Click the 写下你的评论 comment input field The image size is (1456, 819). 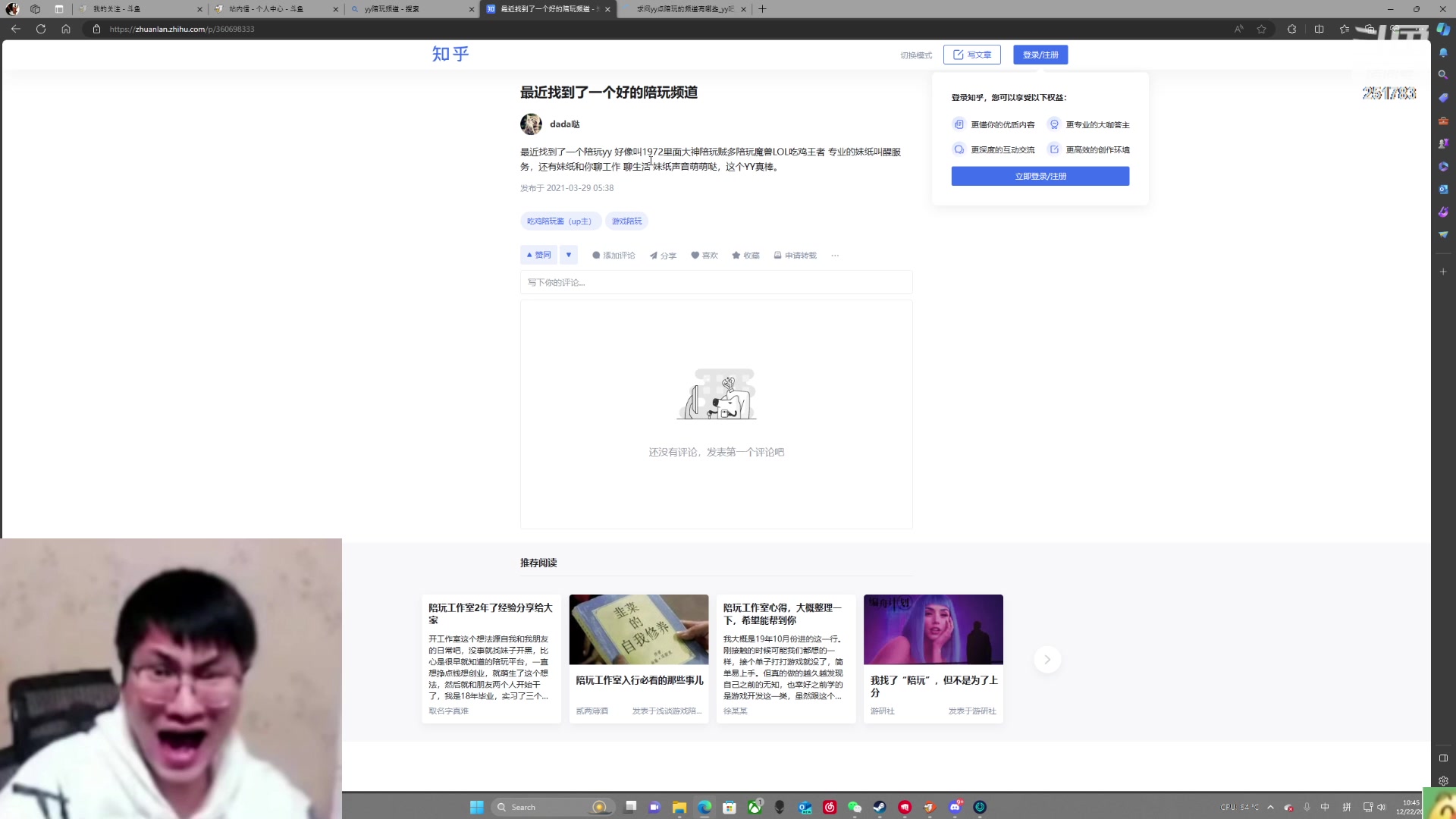[x=717, y=282]
